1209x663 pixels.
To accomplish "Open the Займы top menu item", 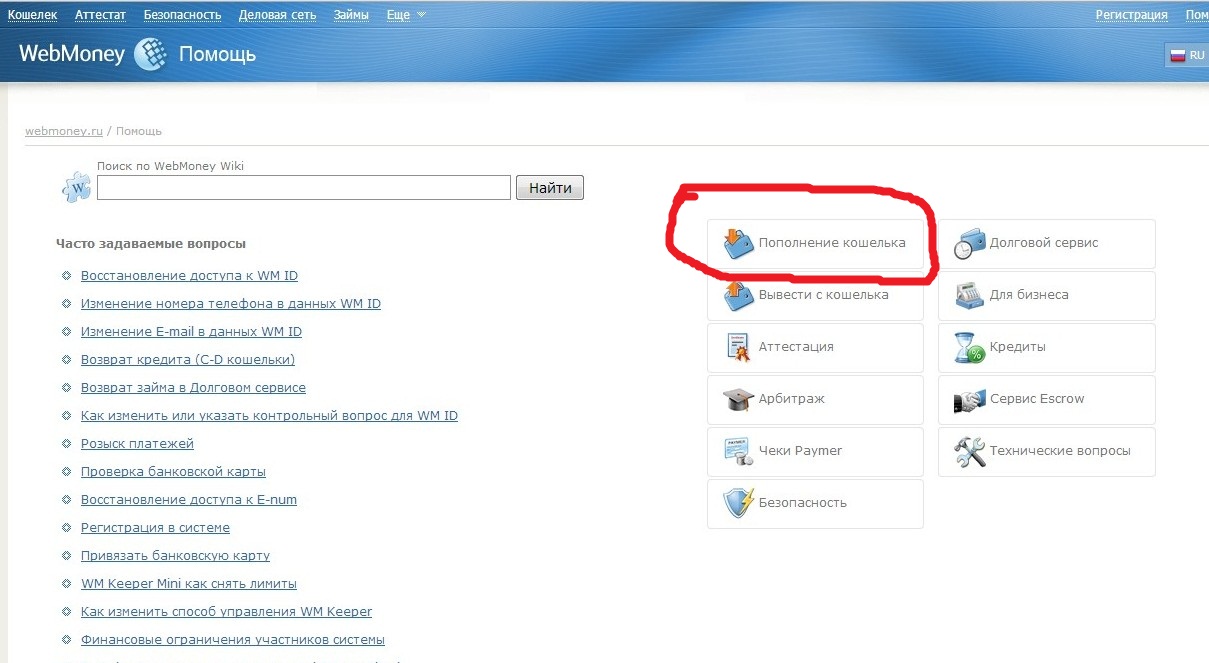I will [351, 15].
